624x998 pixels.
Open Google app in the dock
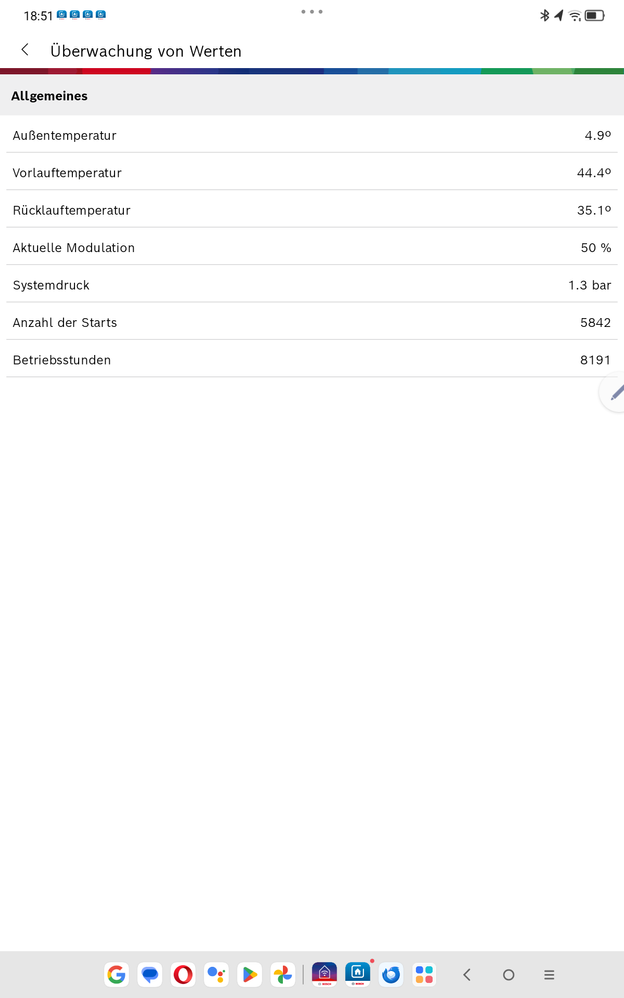[x=117, y=974]
